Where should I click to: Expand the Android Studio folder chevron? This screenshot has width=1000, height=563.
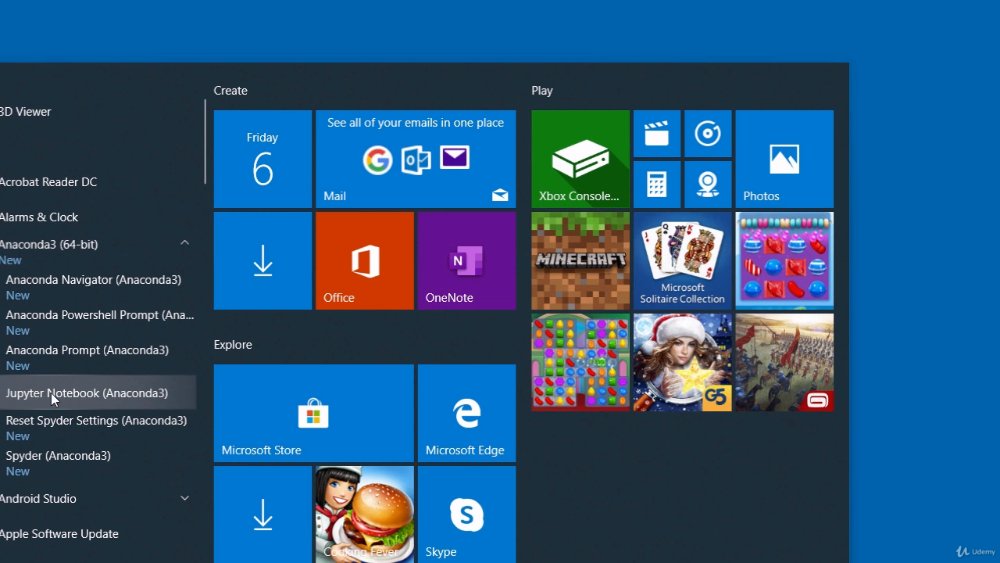tap(184, 498)
